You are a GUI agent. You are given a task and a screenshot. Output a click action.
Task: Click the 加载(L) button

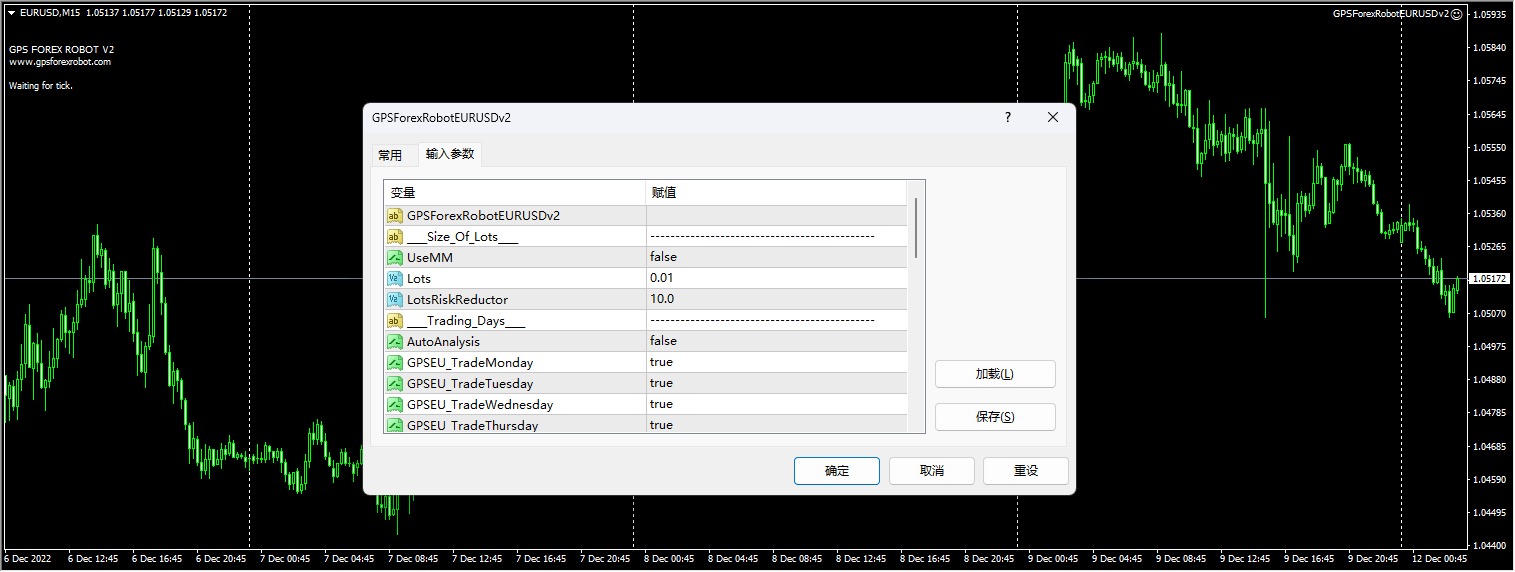994,374
